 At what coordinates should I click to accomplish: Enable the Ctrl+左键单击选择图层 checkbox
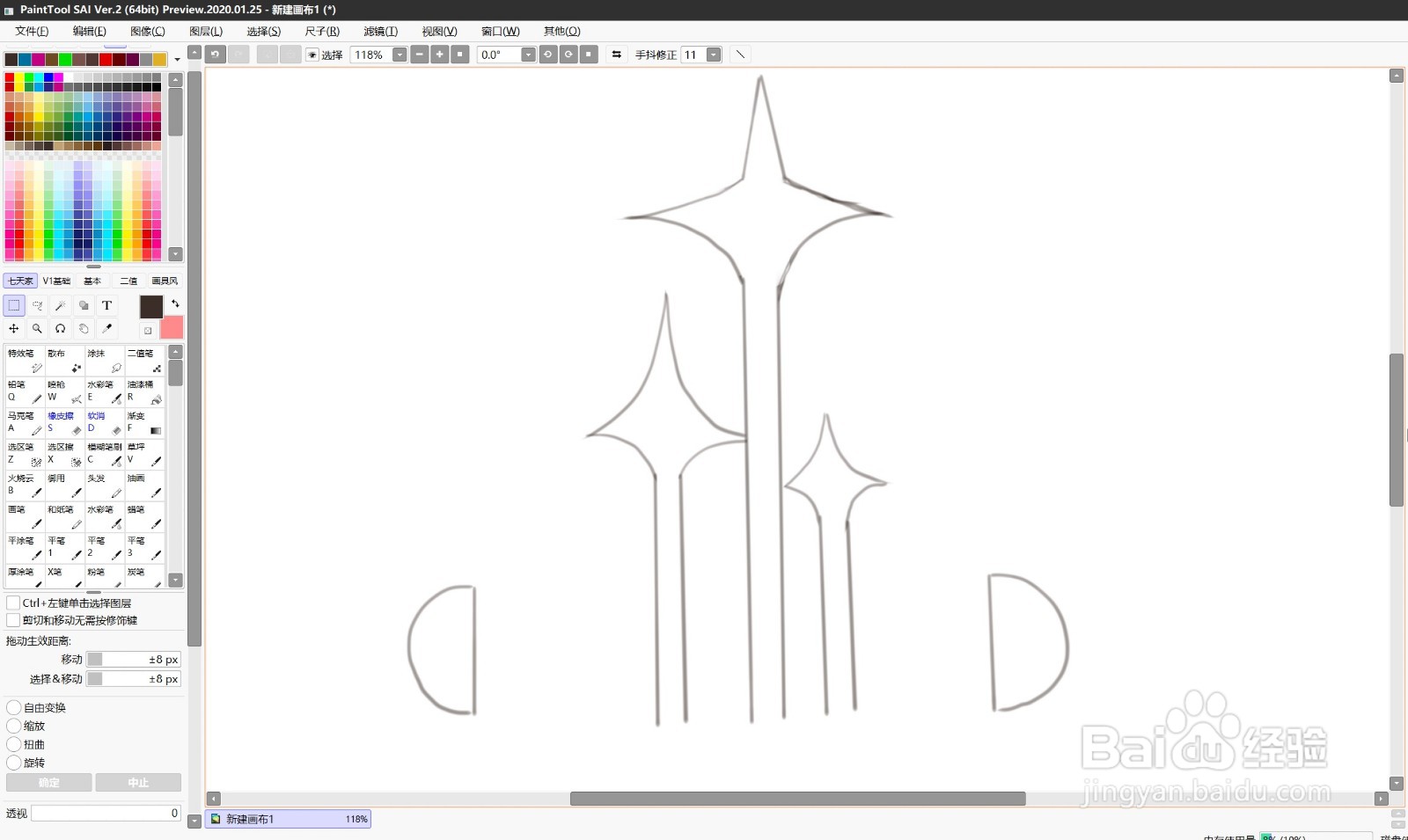[13, 602]
